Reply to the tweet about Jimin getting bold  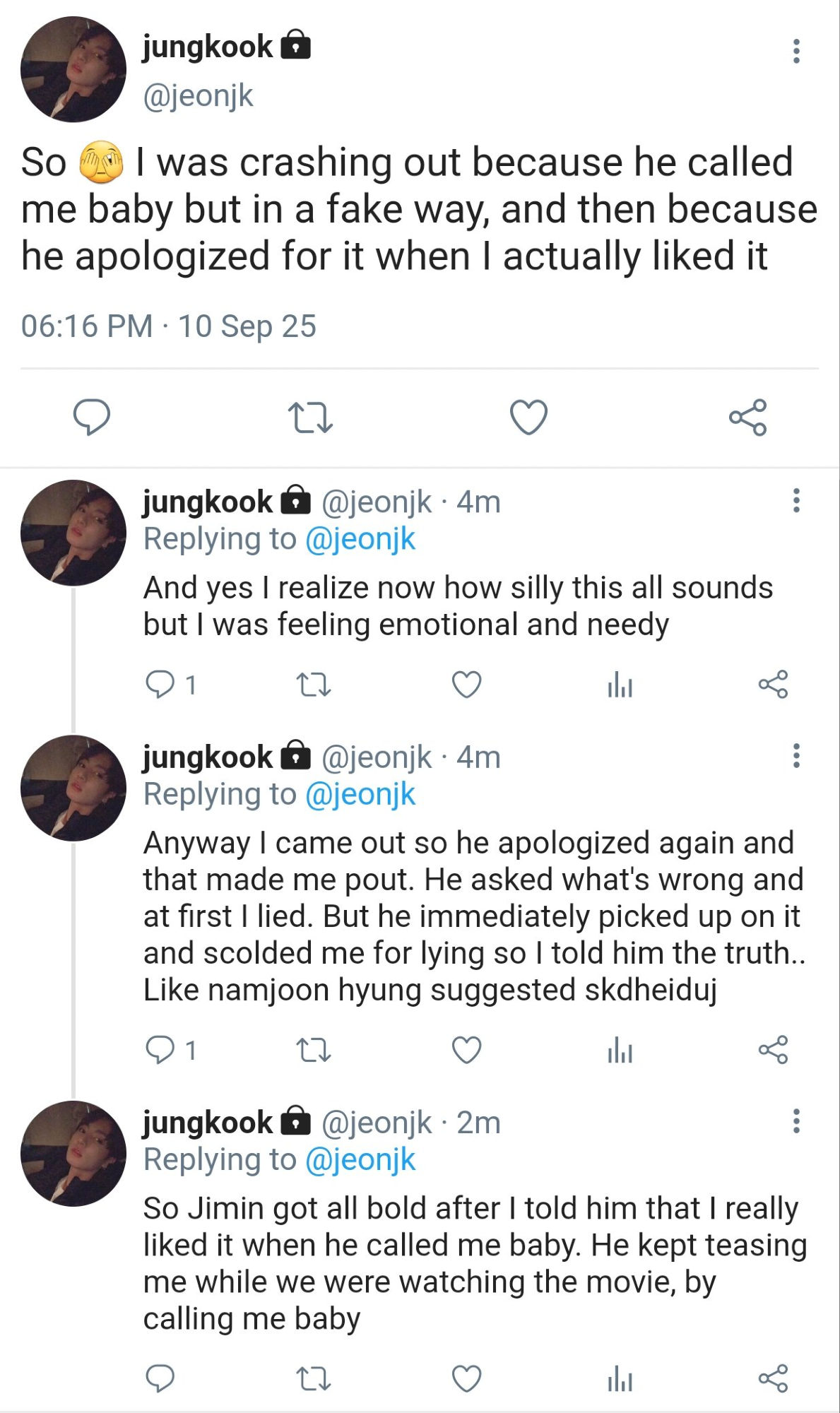coord(160,1378)
